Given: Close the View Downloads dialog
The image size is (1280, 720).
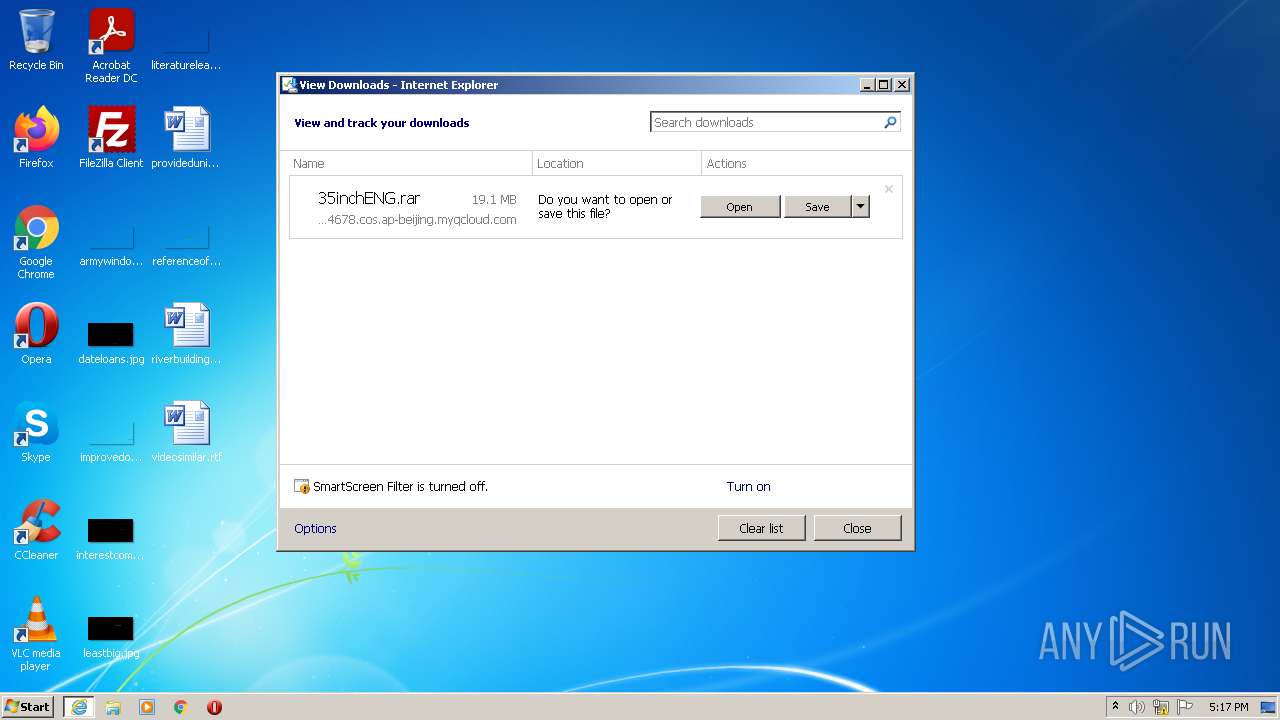Looking at the screenshot, I should point(857,528).
